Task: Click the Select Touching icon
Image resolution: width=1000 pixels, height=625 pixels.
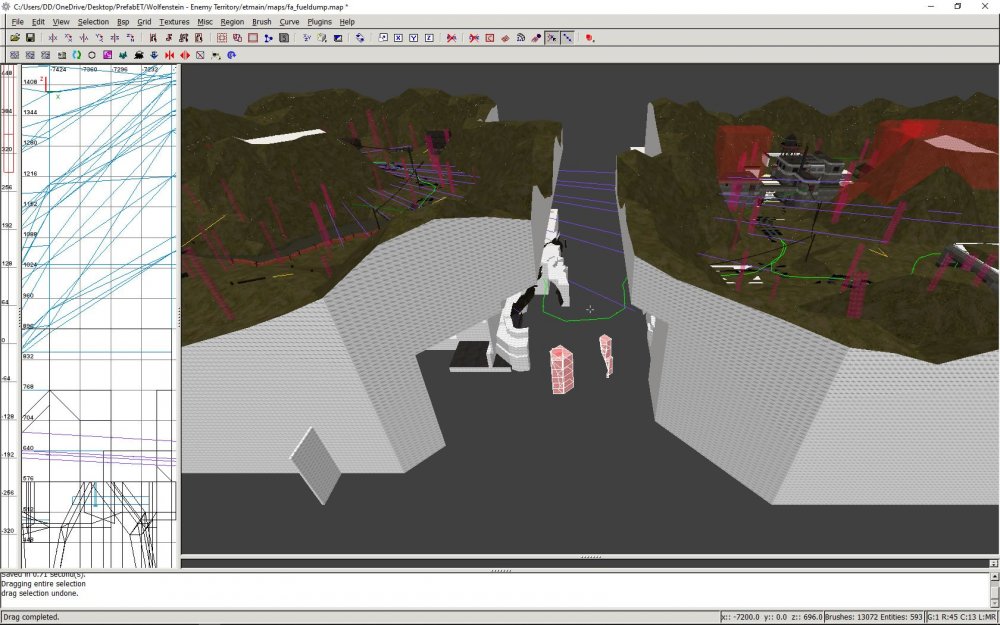Action: coord(168,38)
